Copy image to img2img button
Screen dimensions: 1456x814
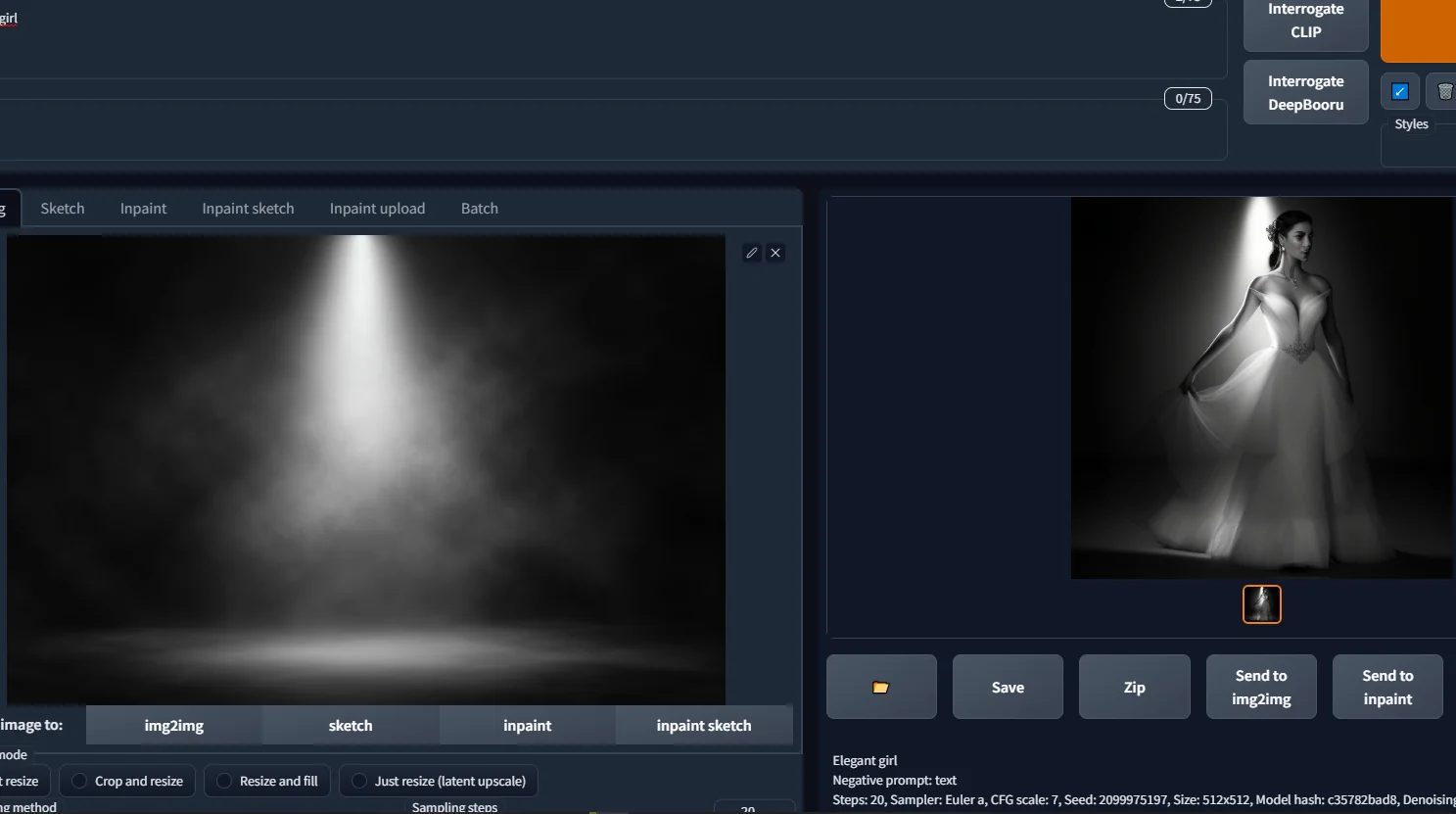[174, 725]
